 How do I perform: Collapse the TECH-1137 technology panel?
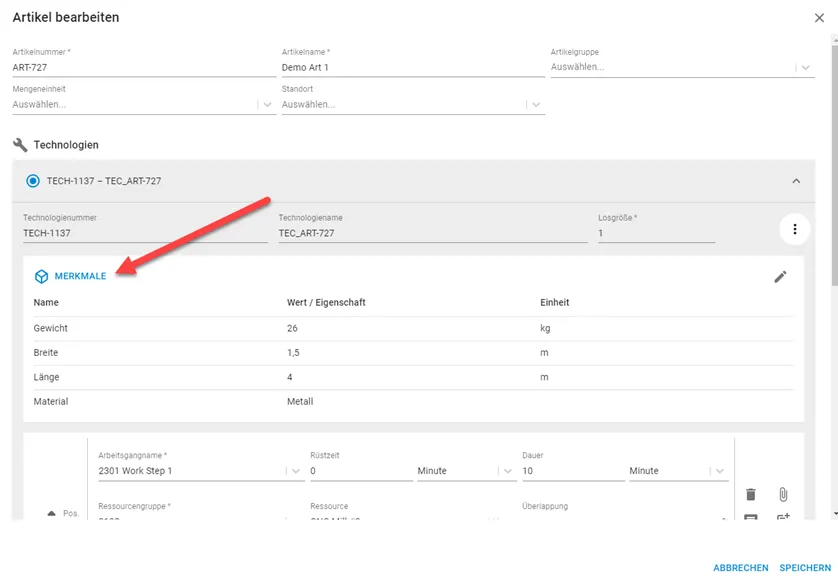[796, 181]
